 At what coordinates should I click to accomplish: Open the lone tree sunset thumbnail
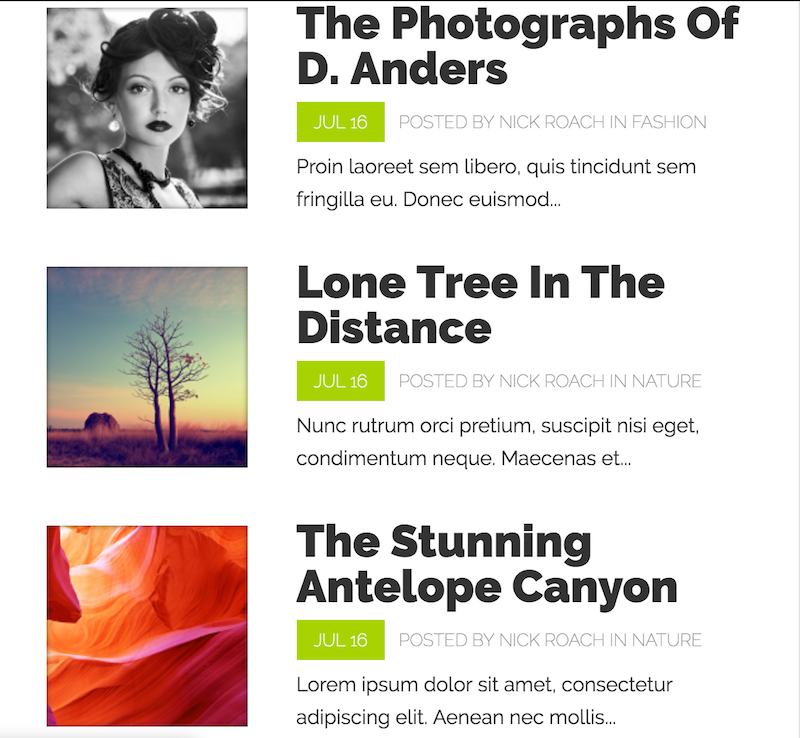tap(147, 367)
